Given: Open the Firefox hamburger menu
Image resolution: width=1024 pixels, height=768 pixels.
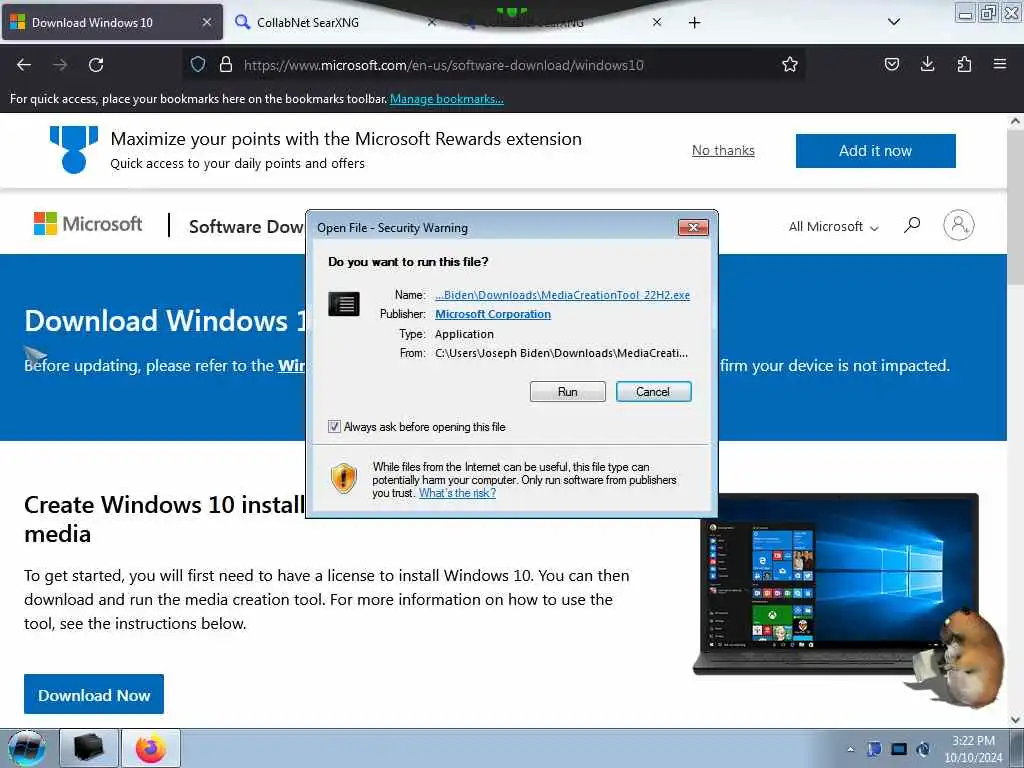Looking at the screenshot, I should [x=1000, y=64].
